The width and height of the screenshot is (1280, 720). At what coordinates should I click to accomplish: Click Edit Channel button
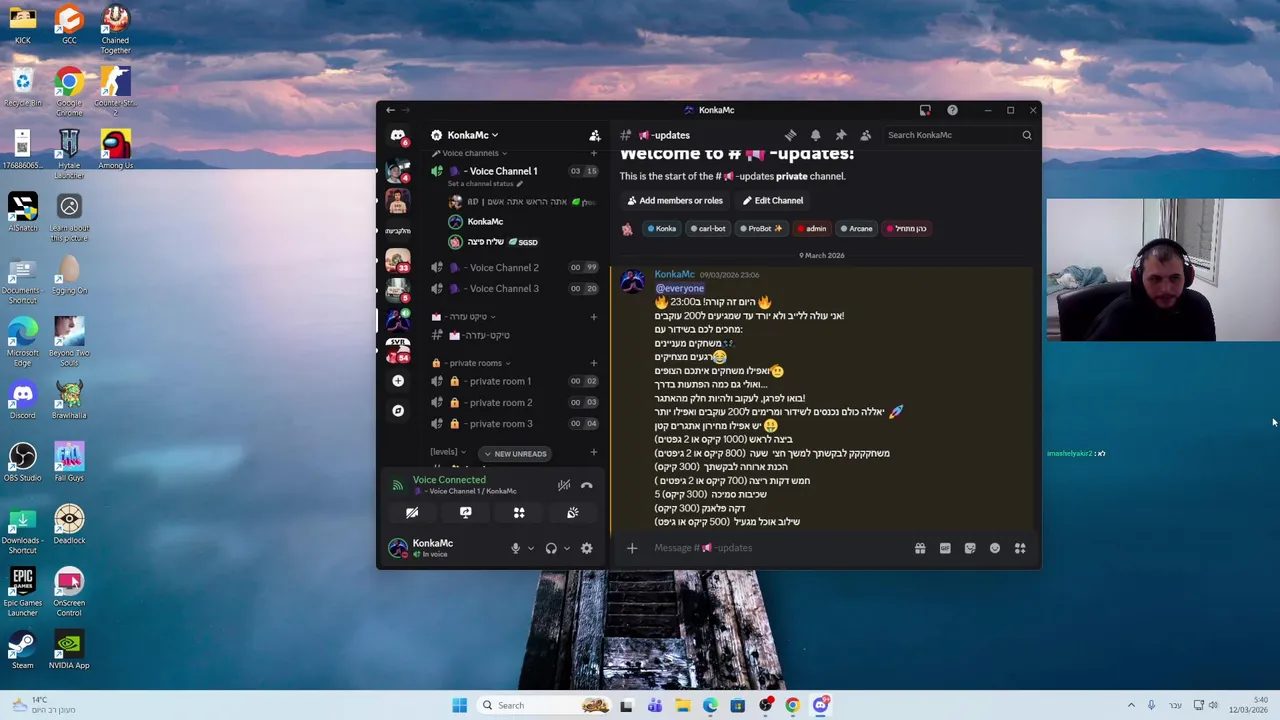pos(772,201)
